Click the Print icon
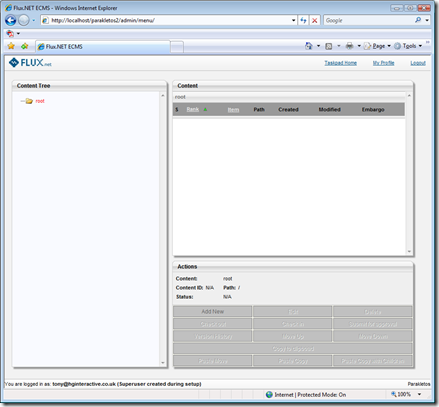This screenshot has width=439, height=407. (x=349, y=46)
